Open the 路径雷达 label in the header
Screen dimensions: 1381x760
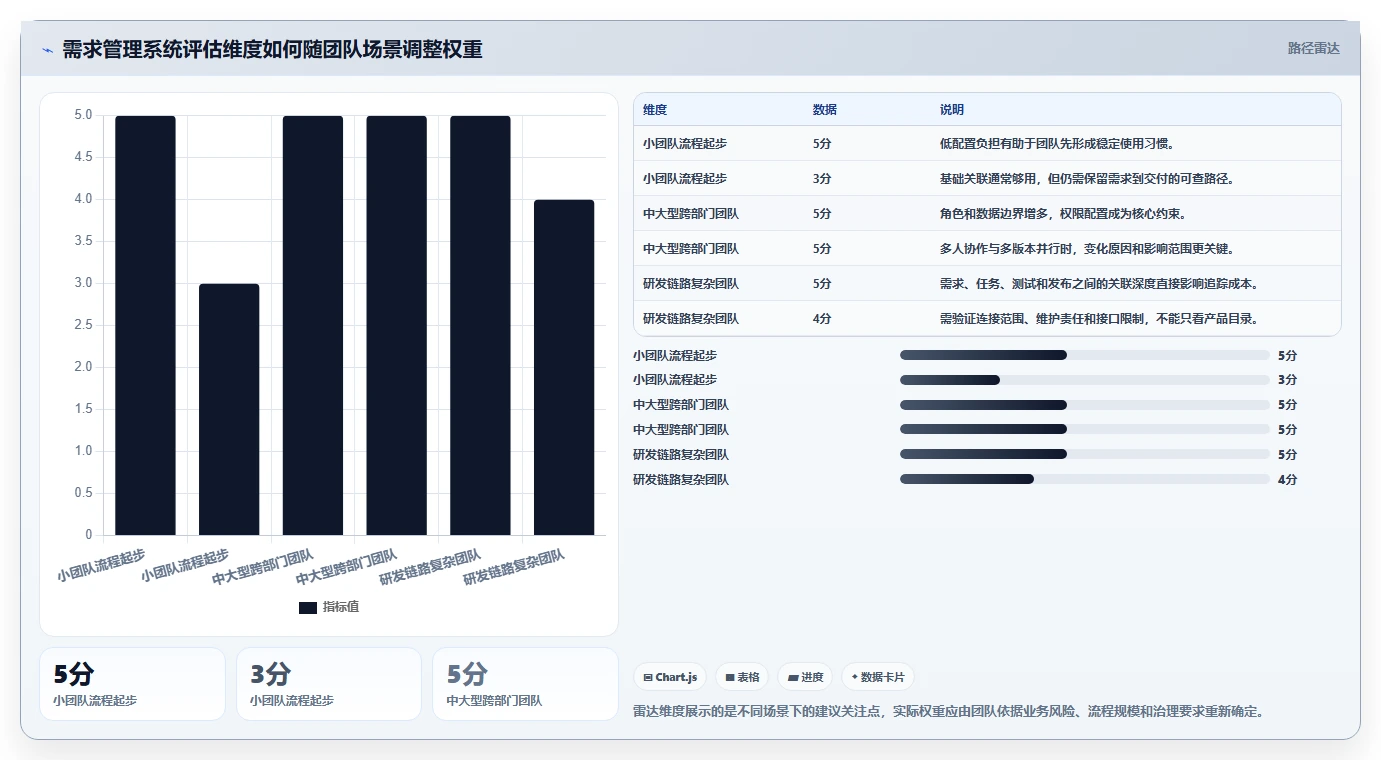point(1313,48)
